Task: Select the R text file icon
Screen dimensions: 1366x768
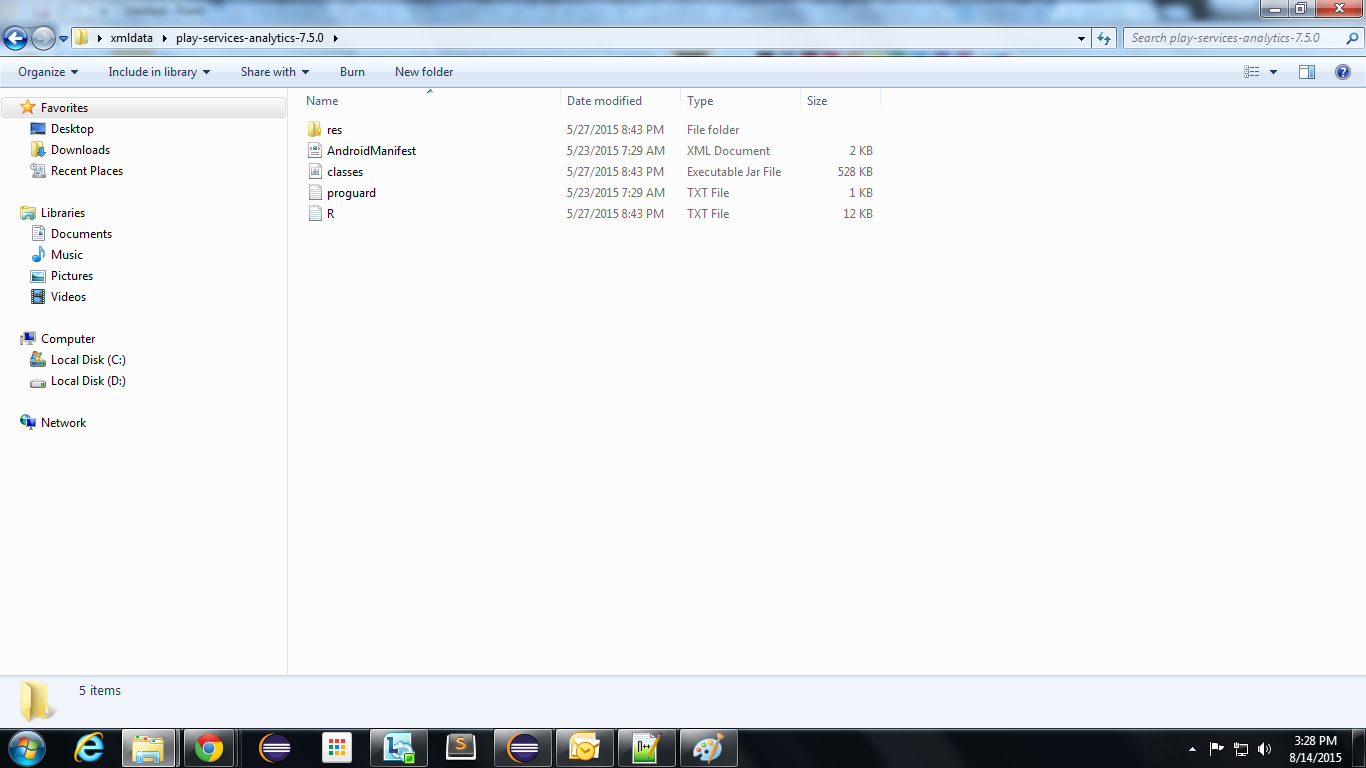Action: (x=315, y=214)
